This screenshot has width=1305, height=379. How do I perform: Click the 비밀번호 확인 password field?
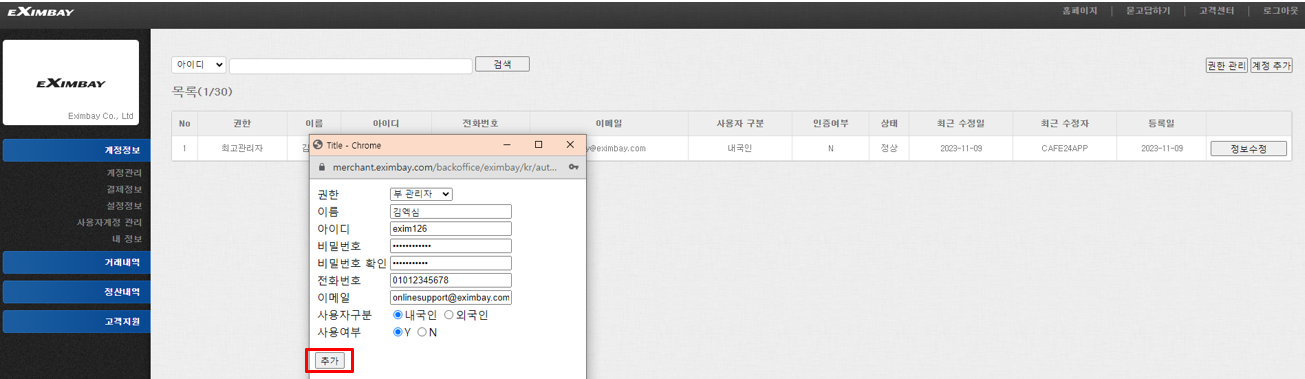(x=451, y=263)
